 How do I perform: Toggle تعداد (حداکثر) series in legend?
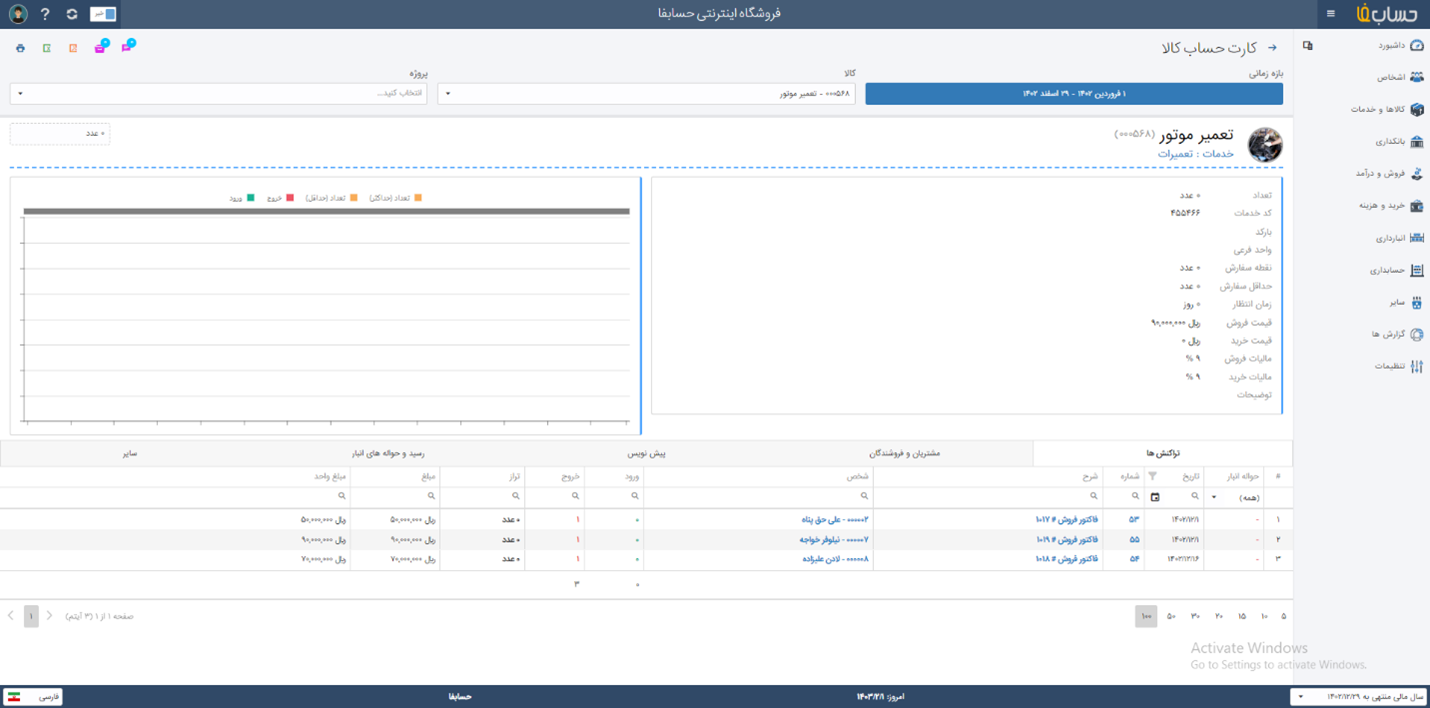tap(395, 198)
